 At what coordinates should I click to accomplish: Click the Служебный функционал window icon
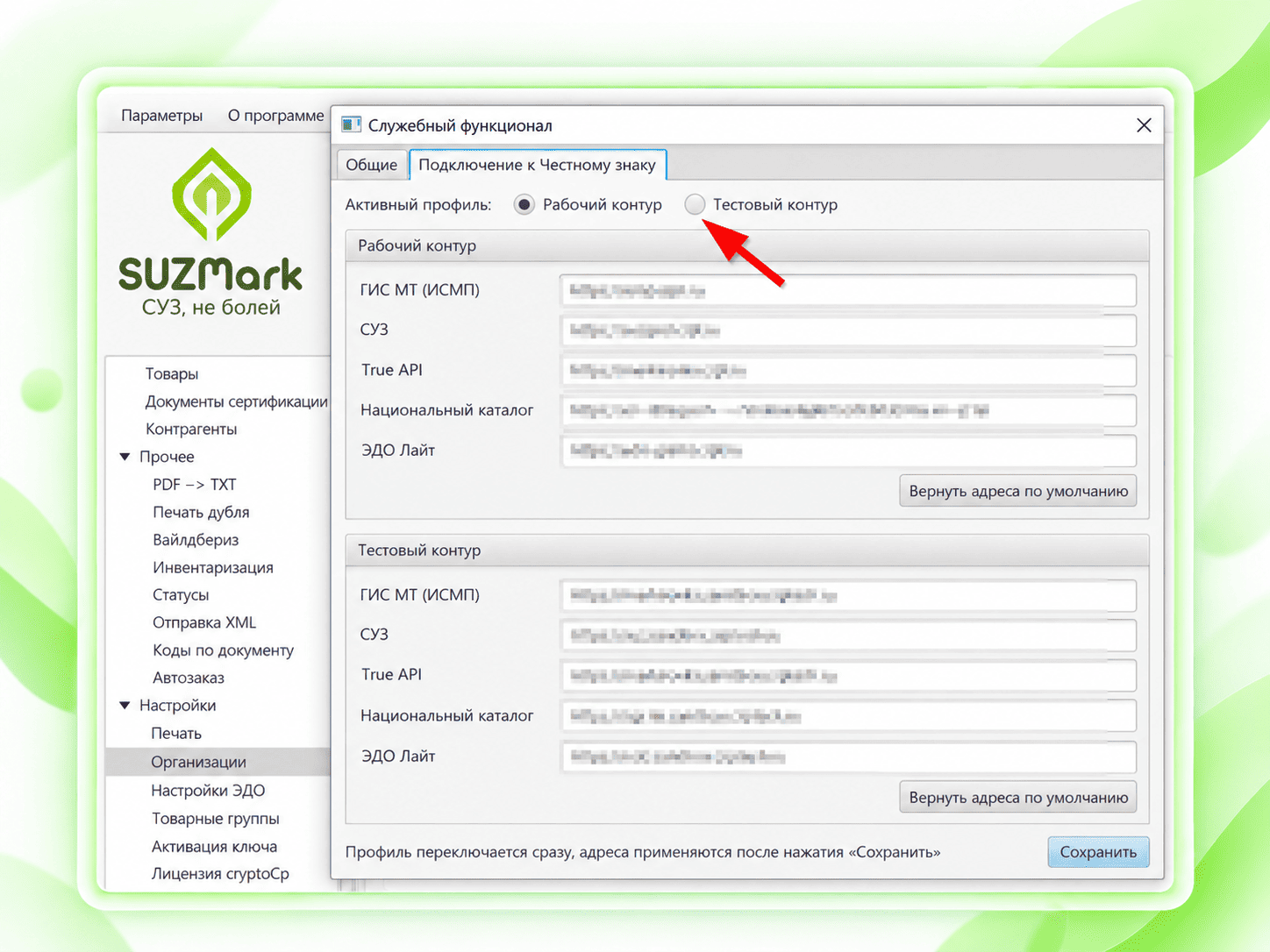pyautogui.click(x=351, y=124)
